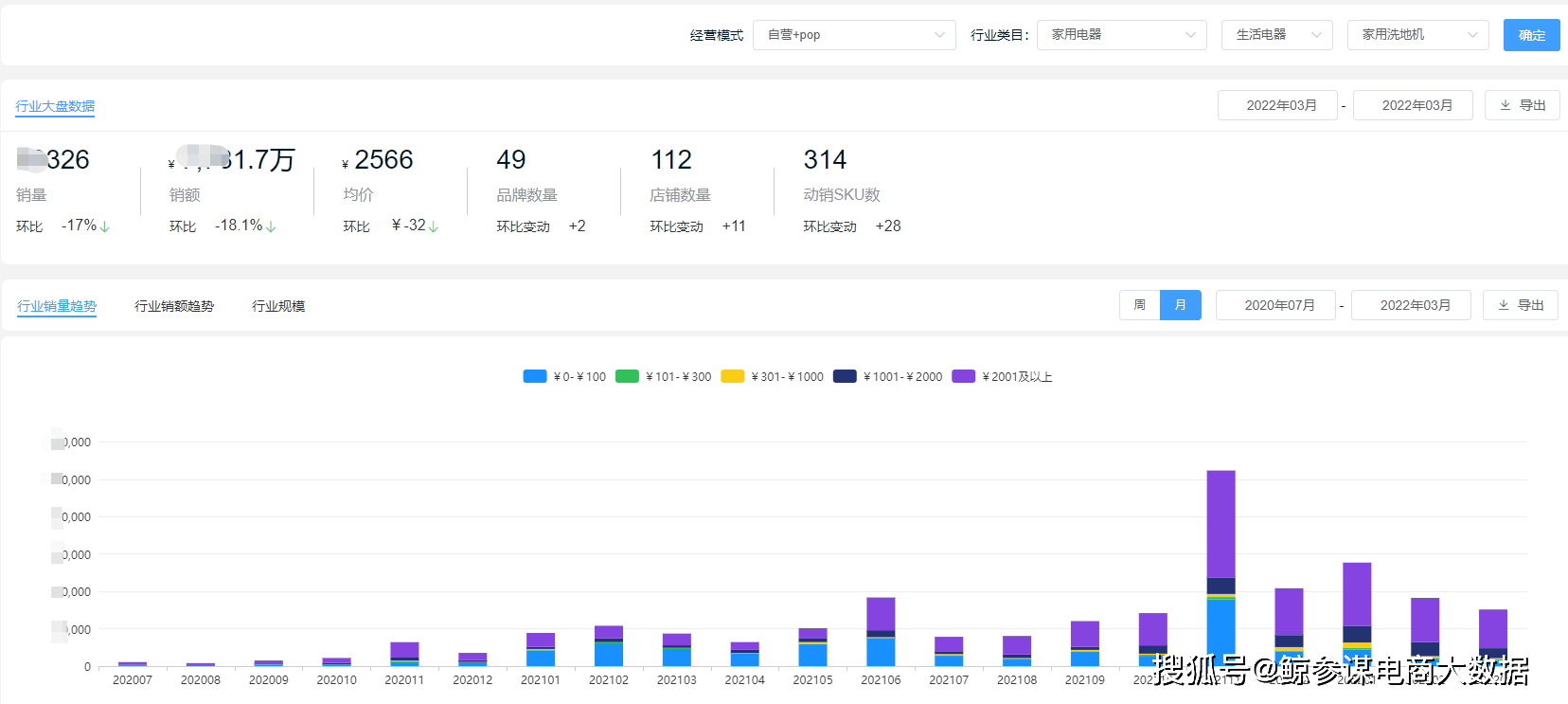The image size is (1568, 704).
Task: Click the 202102 stacked bar in chart
Action: pos(609,646)
